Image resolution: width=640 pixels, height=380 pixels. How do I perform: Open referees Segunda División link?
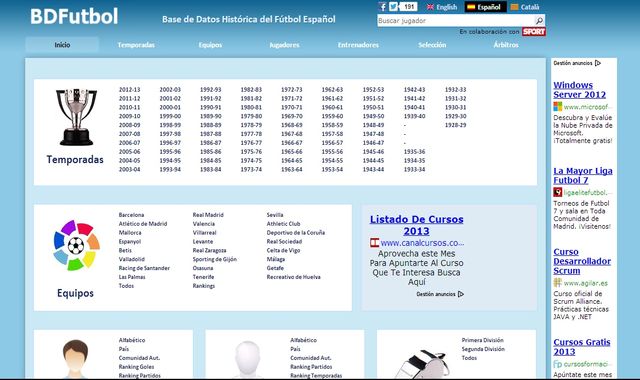click(483, 349)
